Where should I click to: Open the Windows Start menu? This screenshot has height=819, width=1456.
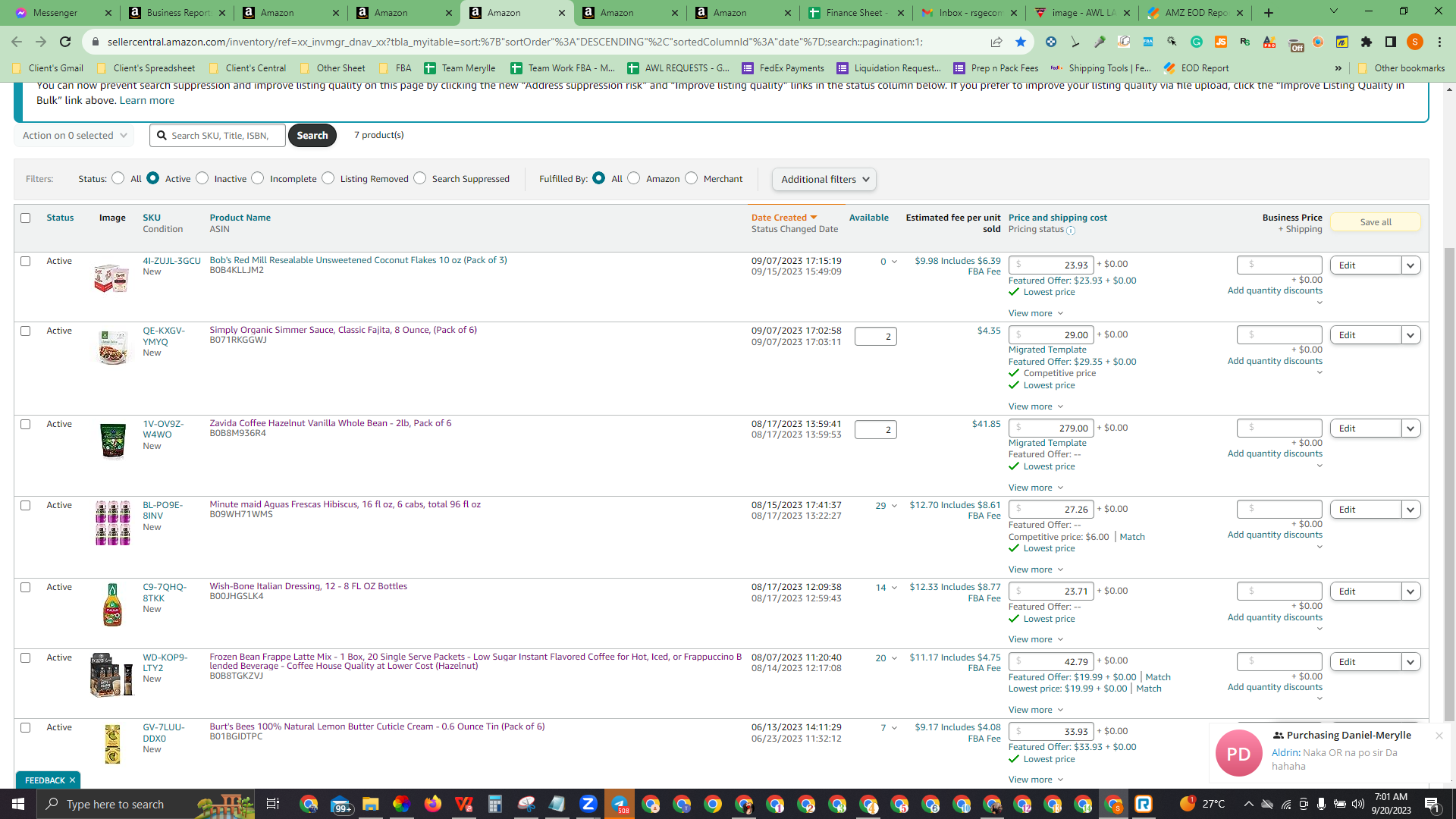(x=18, y=804)
